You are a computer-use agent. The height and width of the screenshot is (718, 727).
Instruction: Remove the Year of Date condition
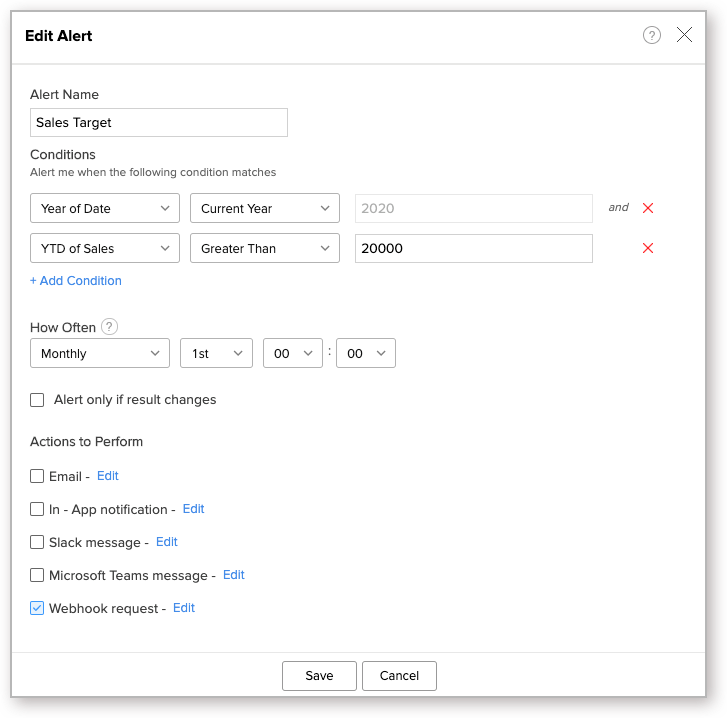648,208
